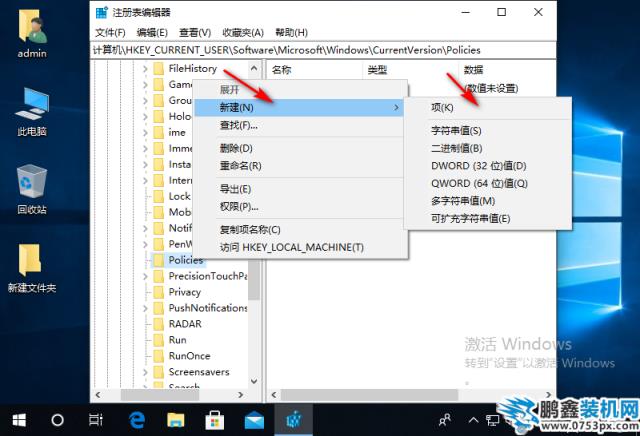Choose 导出(E) in the context menu
This screenshot has height=436, width=640.
(299, 189)
